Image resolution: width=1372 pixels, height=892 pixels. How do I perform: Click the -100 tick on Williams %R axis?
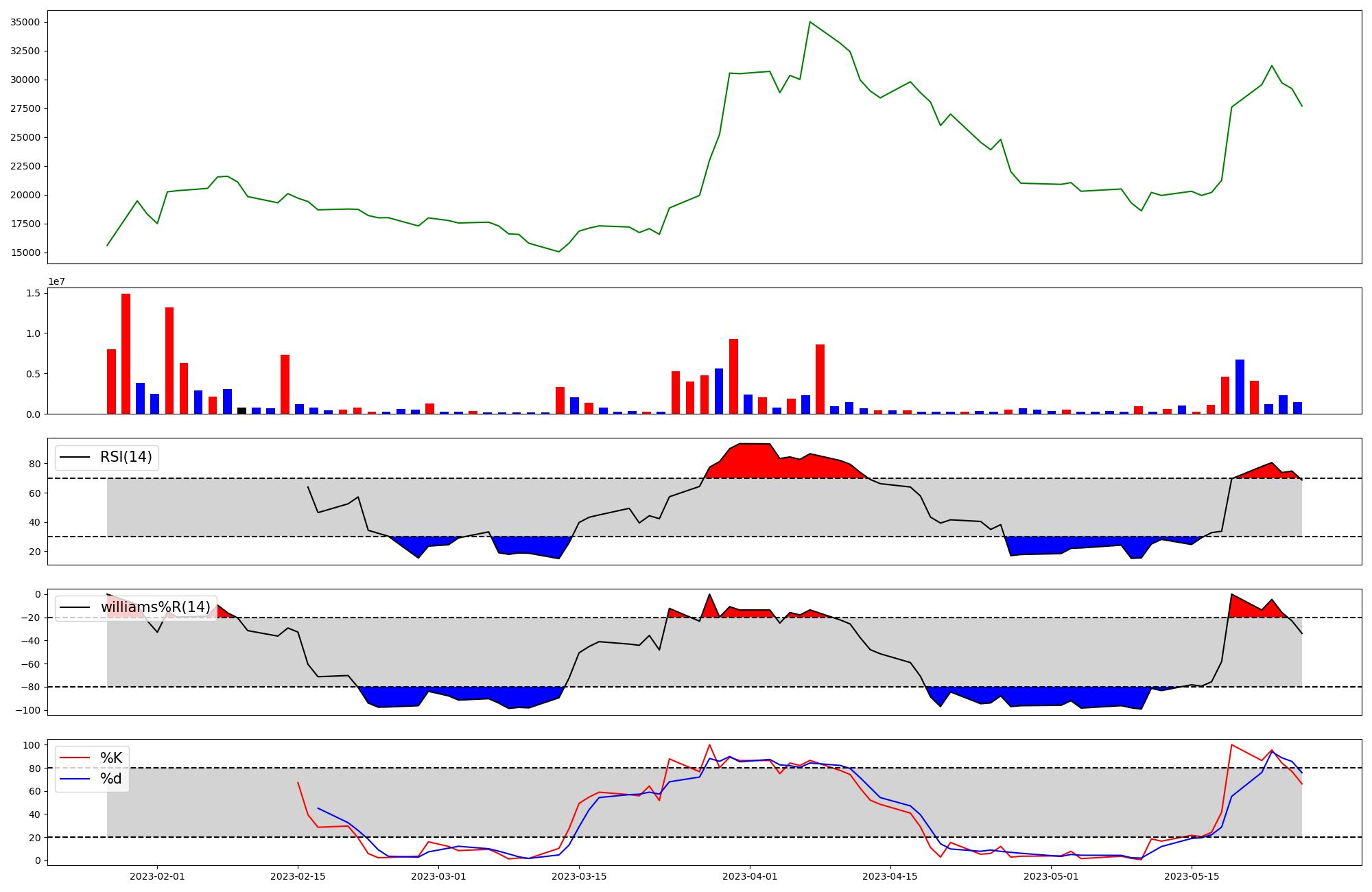pyautogui.click(x=29, y=710)
